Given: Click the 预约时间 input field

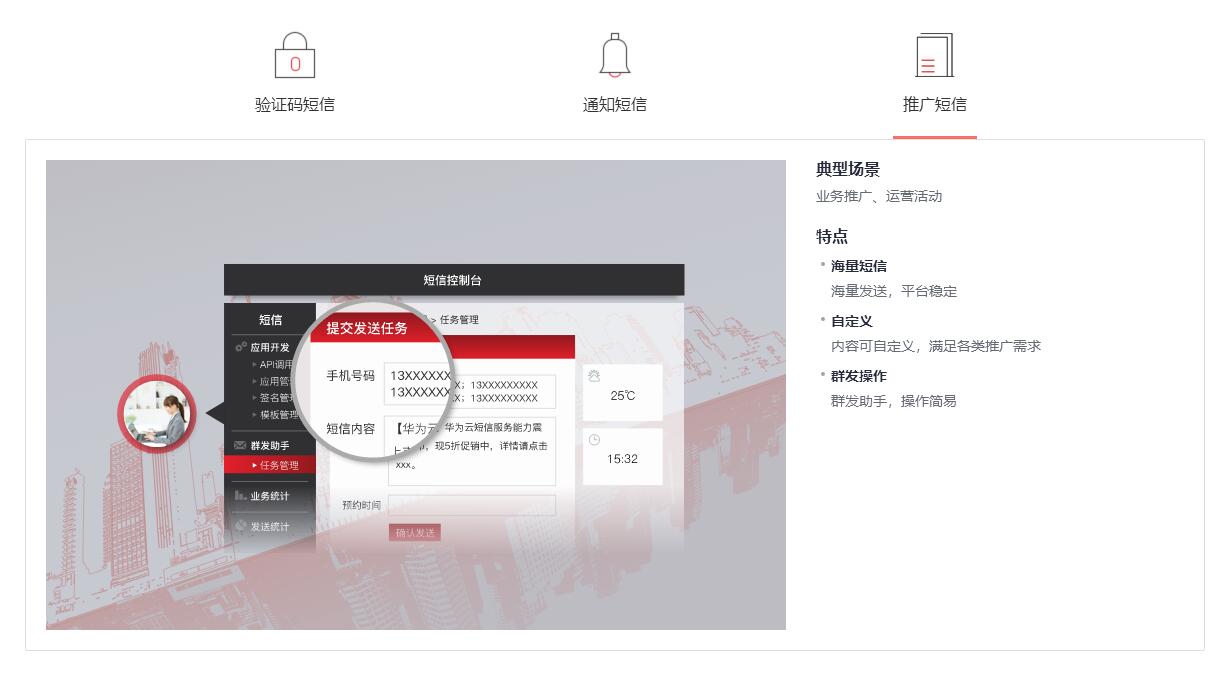Looking at the screenshot, I should (472, 505).
